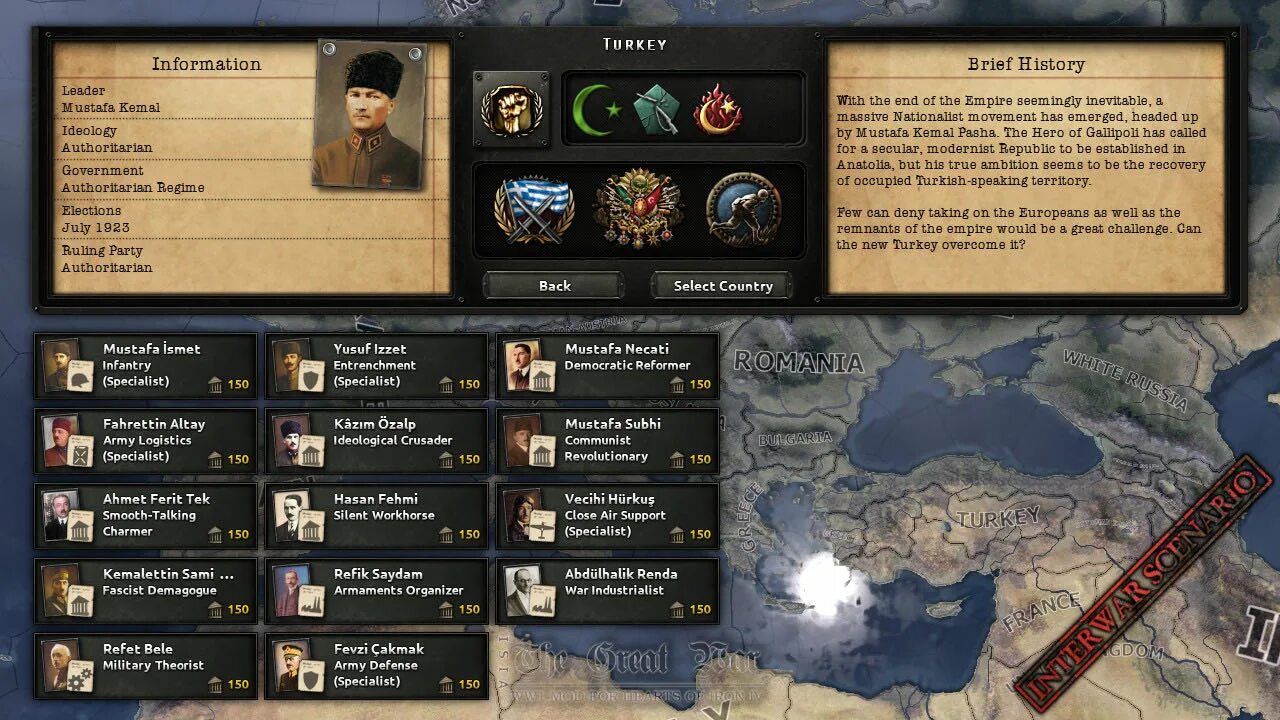
Task: Select Mustafa Necati Democratic Reformer
Action: coord(608,366)
